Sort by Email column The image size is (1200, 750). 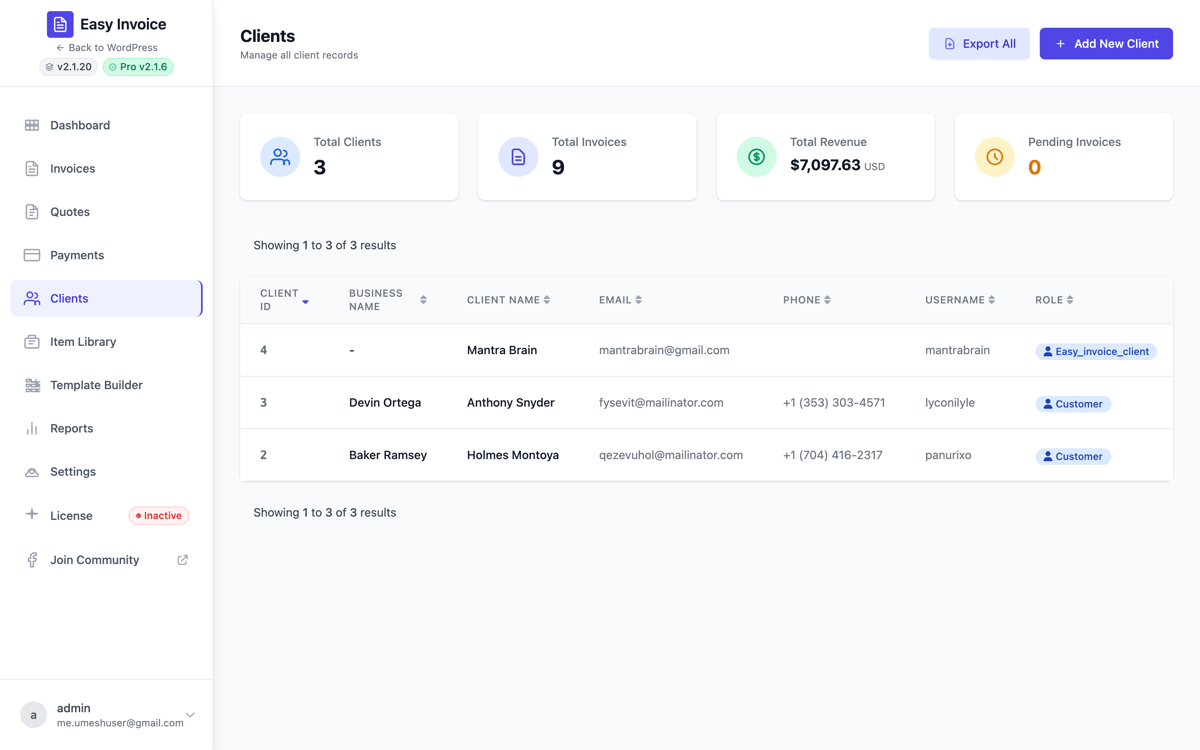tap(621, 300)
